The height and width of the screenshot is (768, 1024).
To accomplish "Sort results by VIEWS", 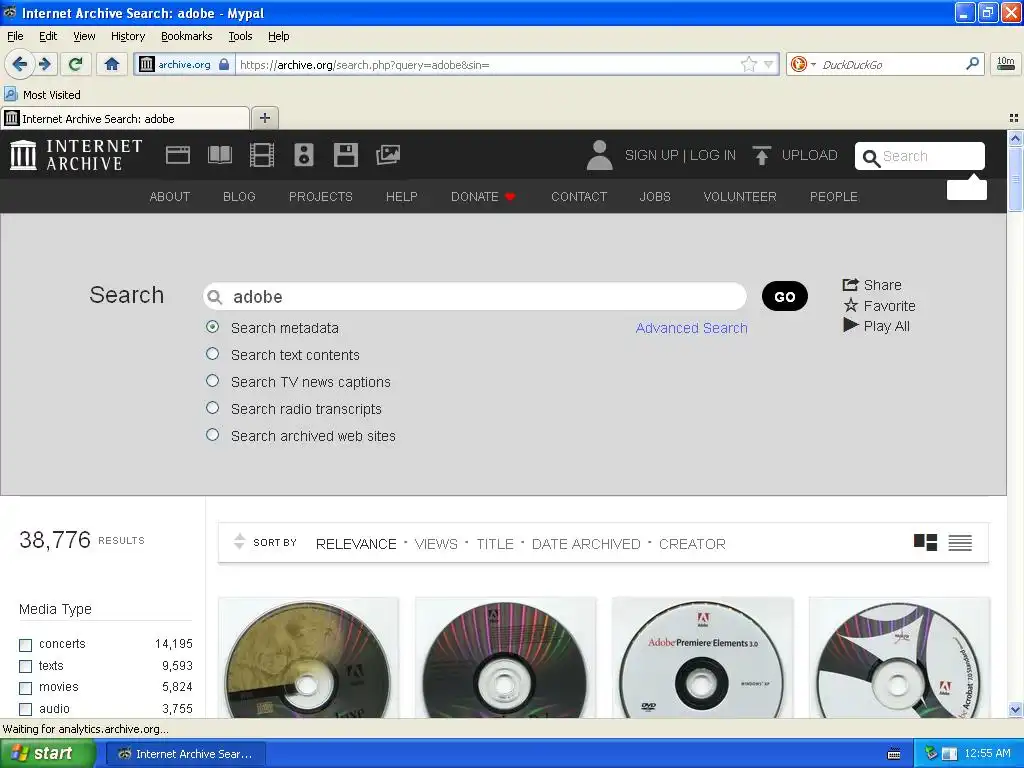I will click(x=436, y=544).
